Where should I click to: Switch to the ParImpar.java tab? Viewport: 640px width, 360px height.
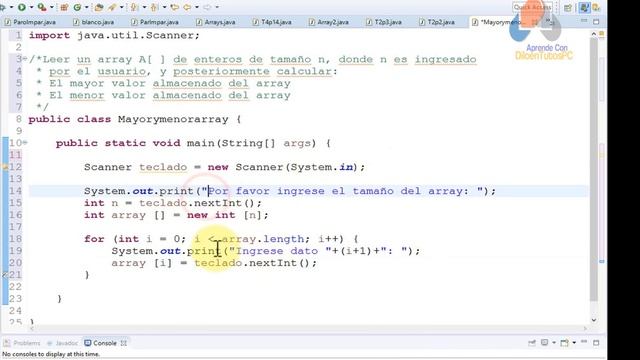155,22
